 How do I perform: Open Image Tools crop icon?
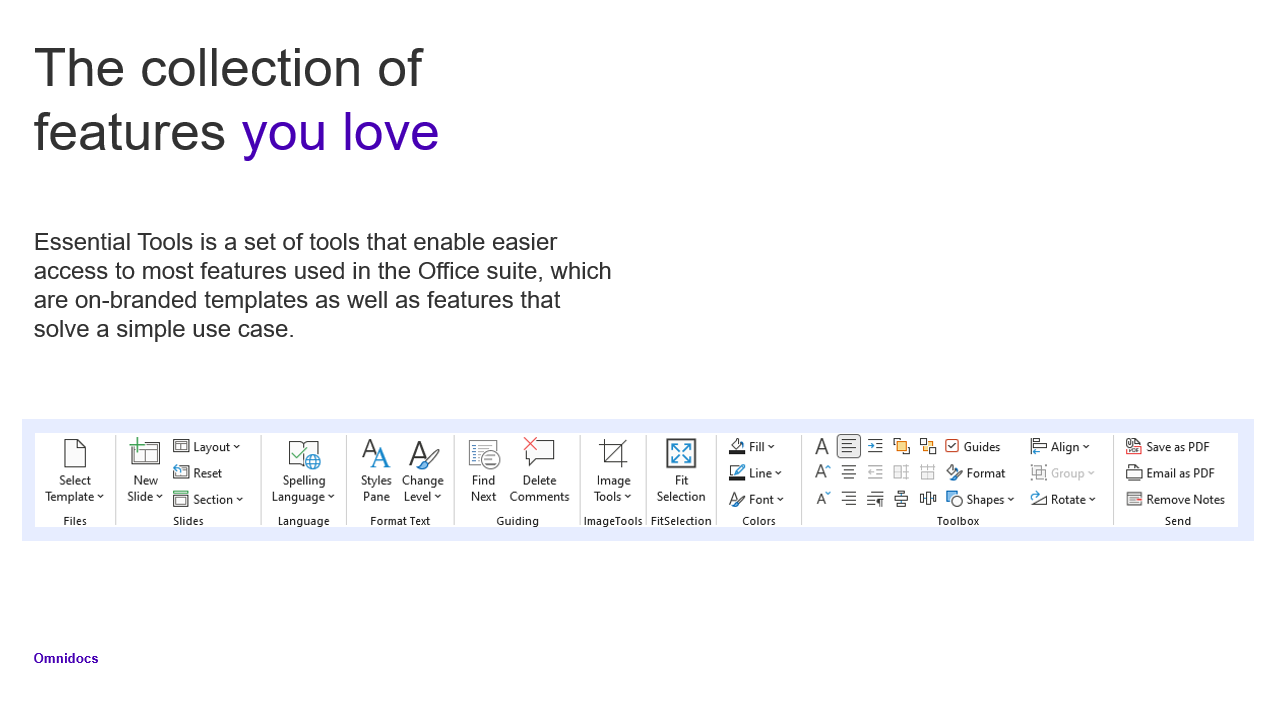pyautogui.click(x=613, y=454)
